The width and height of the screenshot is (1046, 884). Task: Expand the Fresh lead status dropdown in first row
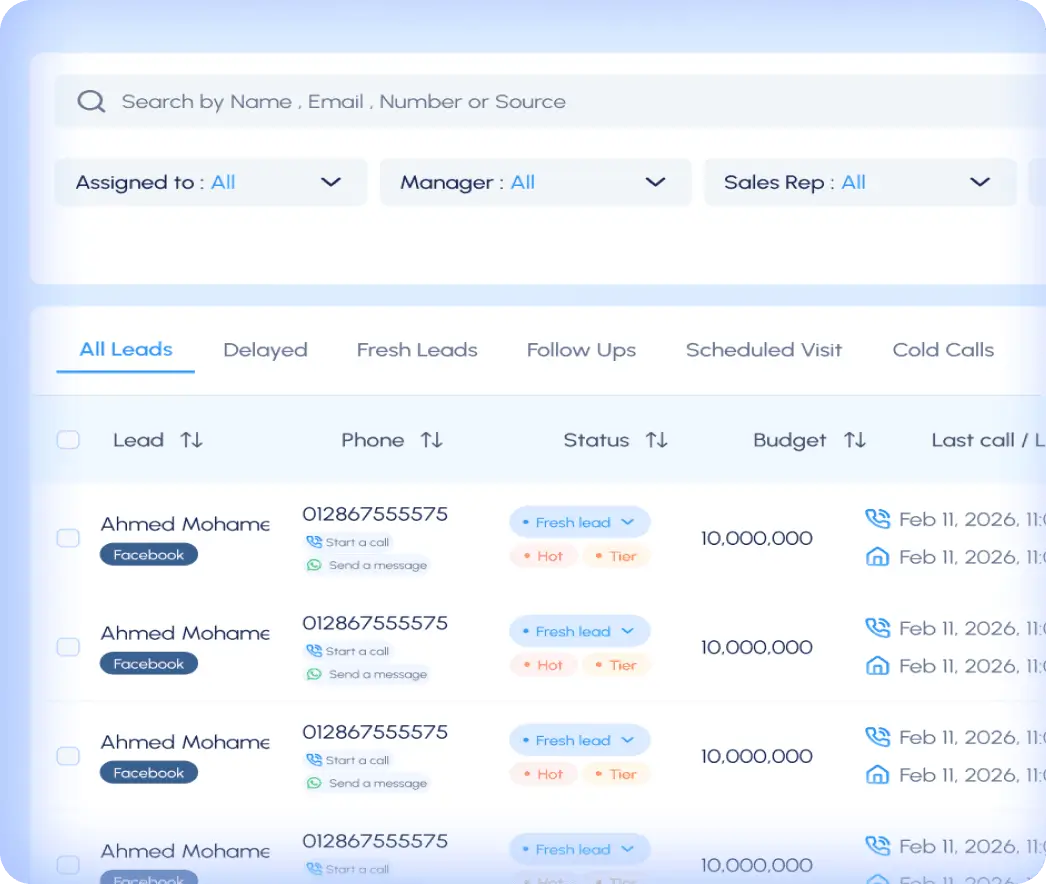(x=630, y=522)
